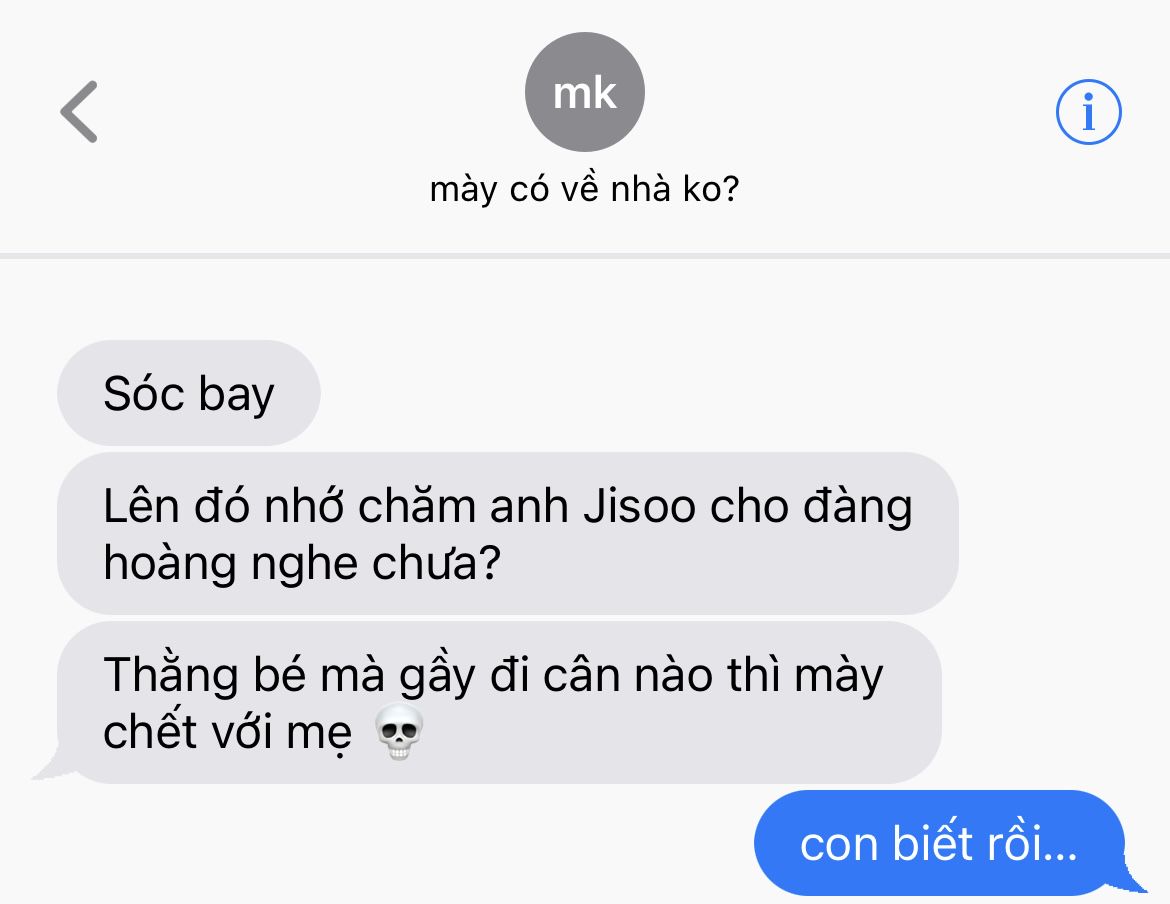This screenshot has height=904, width=1170.
Task: Select the Sóc bay message bubble
Action: click(x=189, y=393)
